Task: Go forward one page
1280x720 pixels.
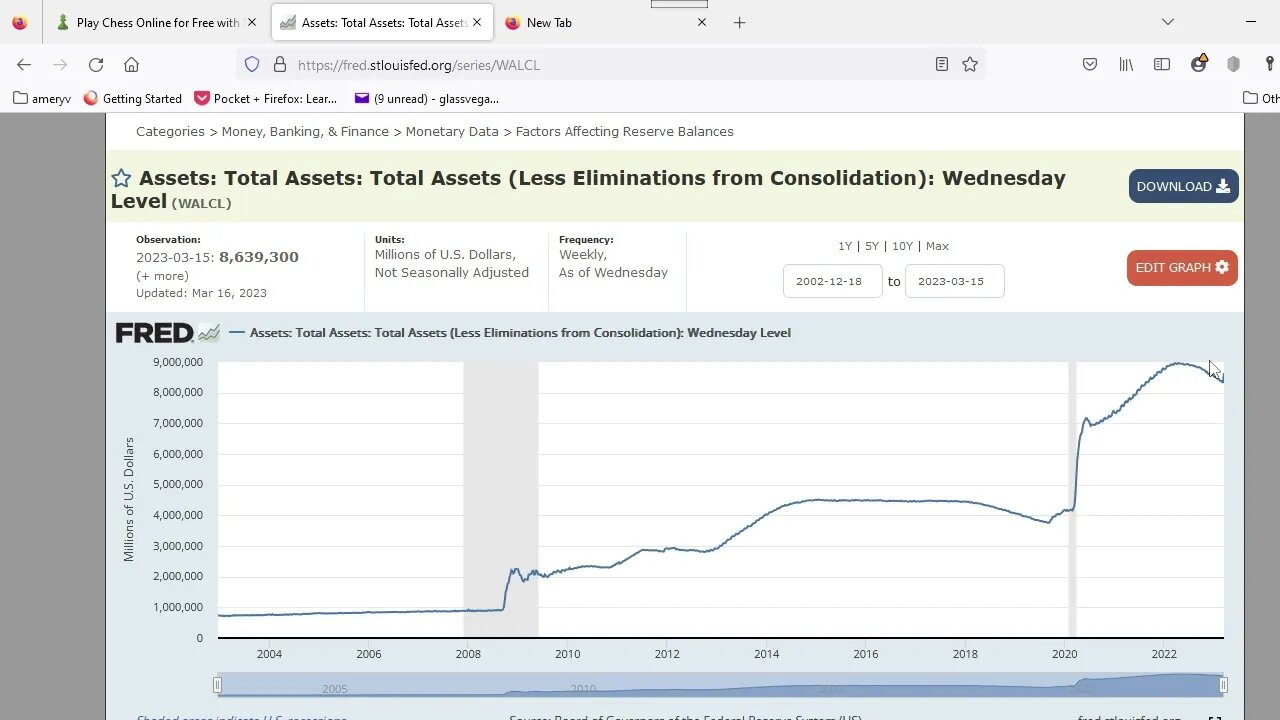Action: tap(60, 64)
